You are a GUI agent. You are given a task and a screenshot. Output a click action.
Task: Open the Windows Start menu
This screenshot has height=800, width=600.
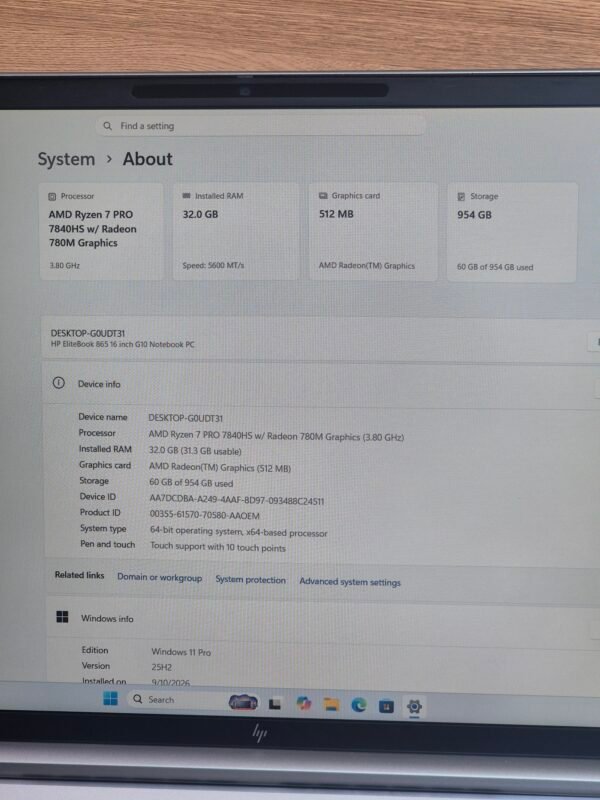110,698
